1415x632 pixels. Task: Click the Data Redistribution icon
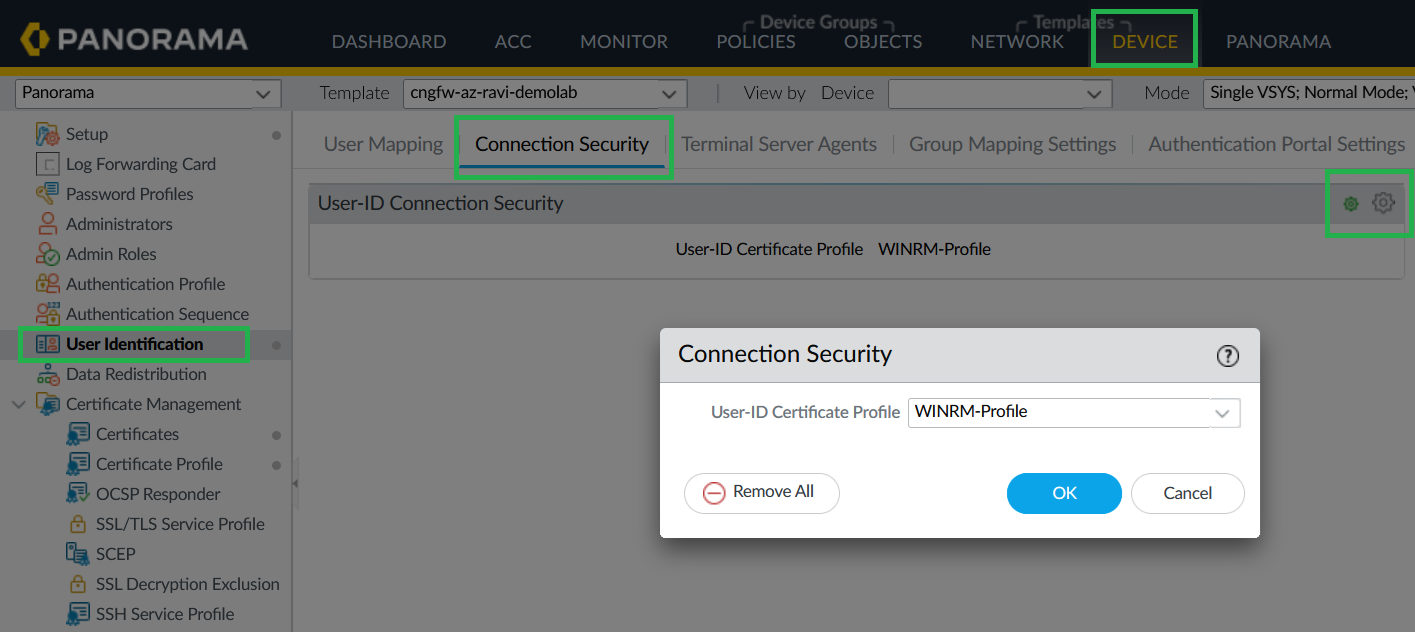pyautogui.click(x=47, y=374)
